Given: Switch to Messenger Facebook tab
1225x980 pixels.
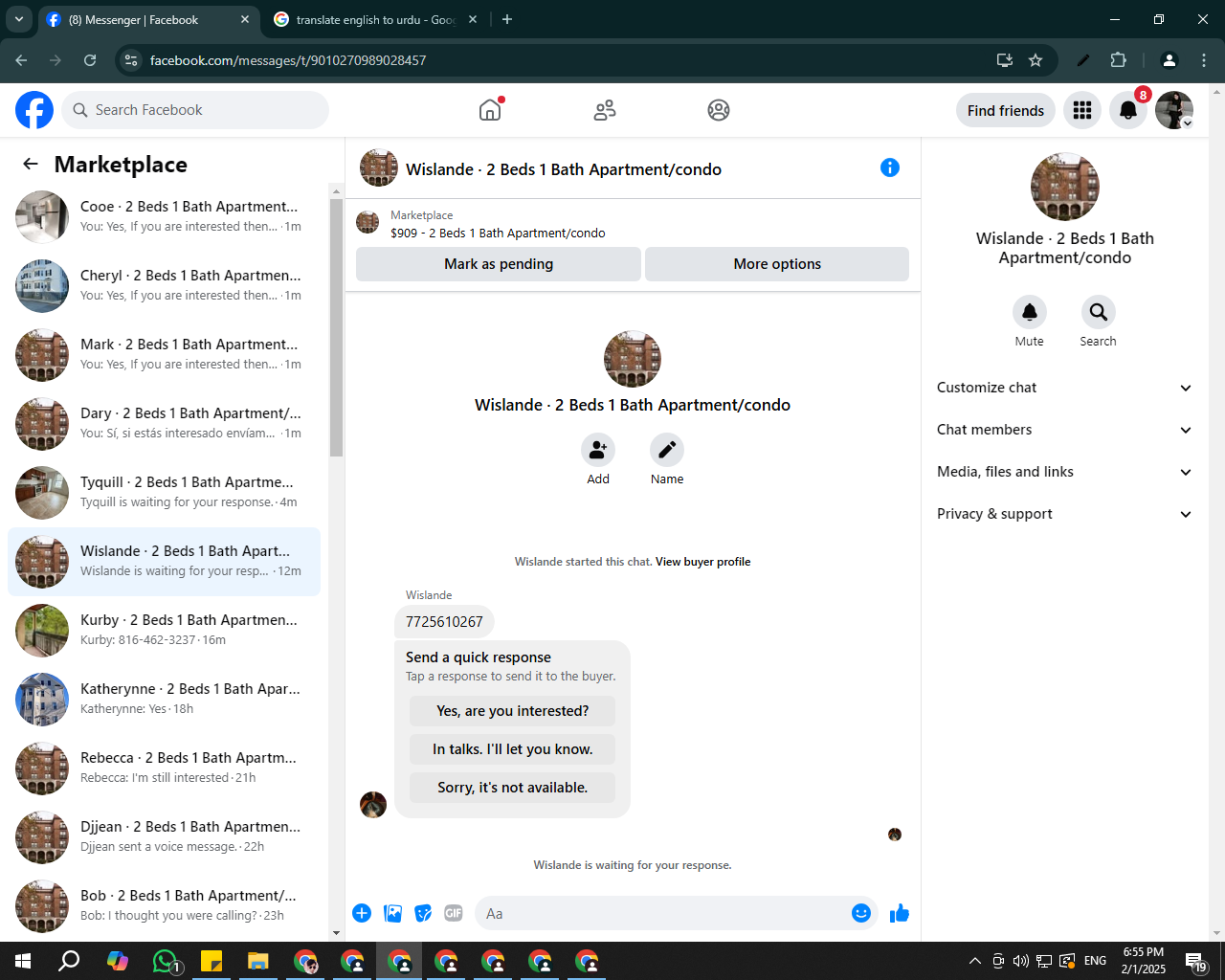Looking at the screenshot, I should tap(147, 19).
